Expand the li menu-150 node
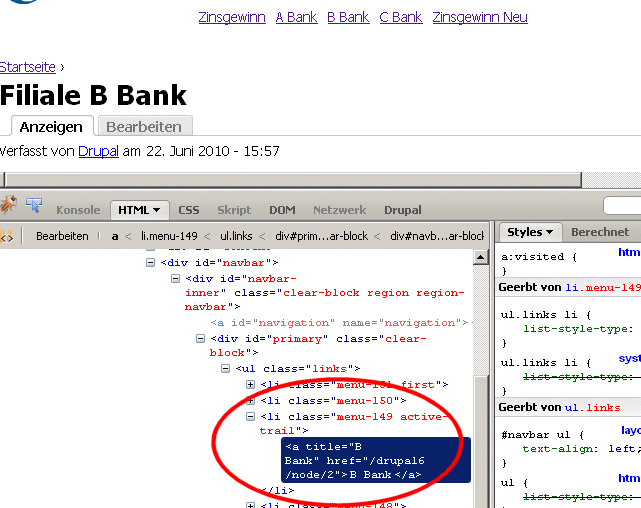The image size is (641, 508). tap(251, 400)
